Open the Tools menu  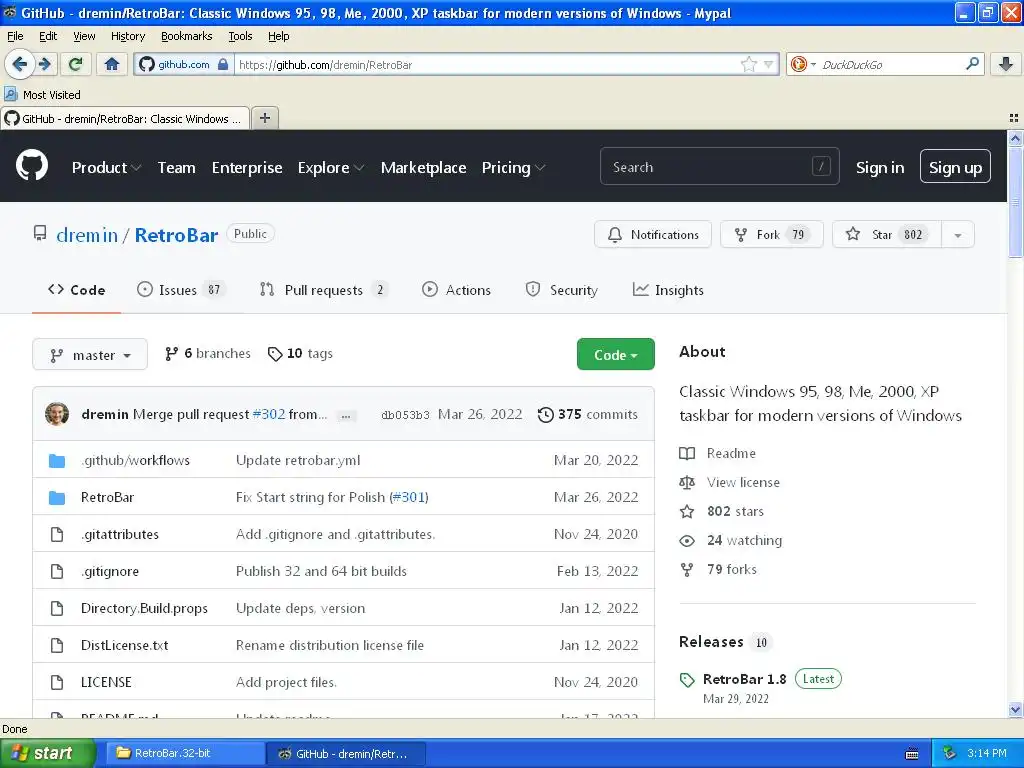pos(240,36)
